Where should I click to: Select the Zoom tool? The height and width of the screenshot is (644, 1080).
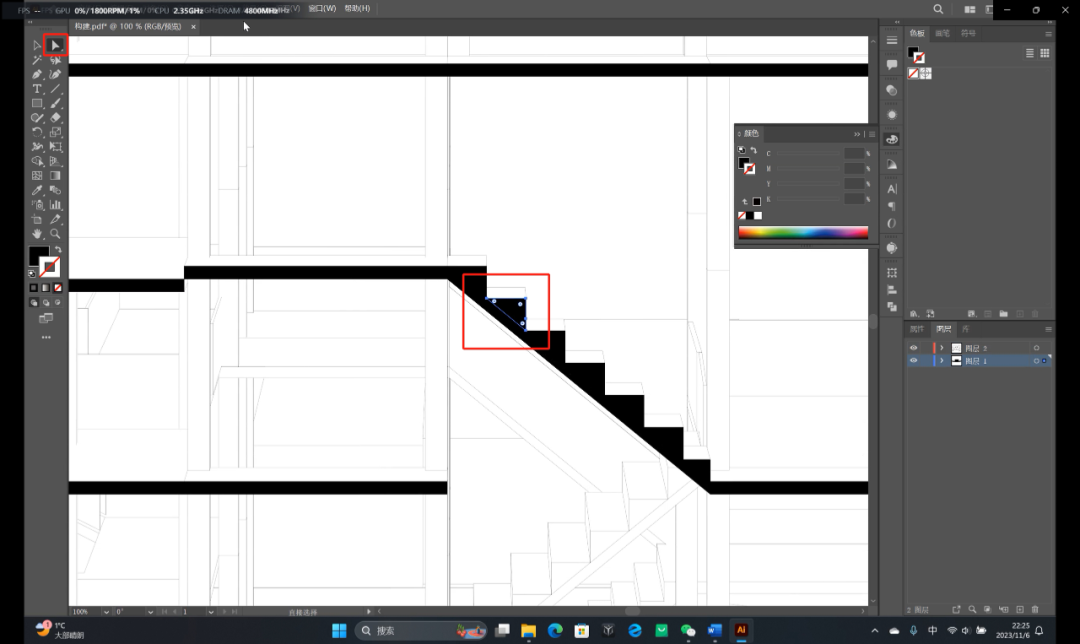[x=56, y=233]
